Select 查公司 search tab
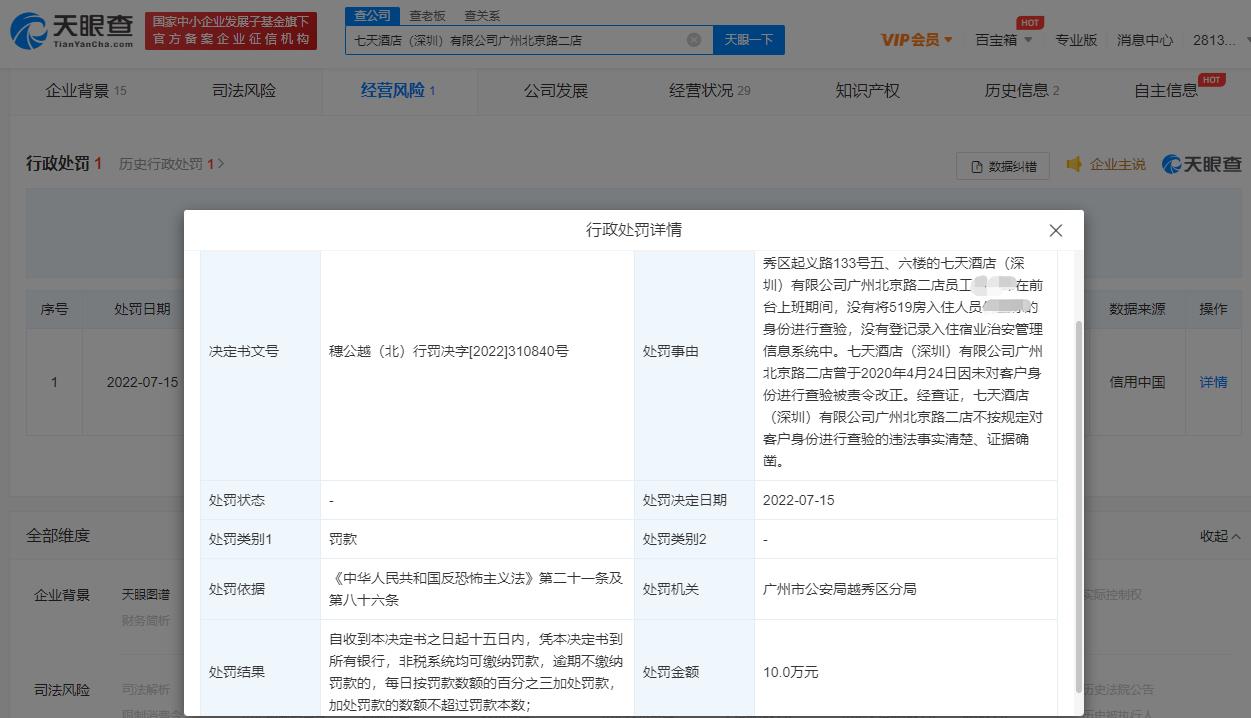Image resolution: width=1251 pixels, height=718 pixels. [x=372, y=15]
